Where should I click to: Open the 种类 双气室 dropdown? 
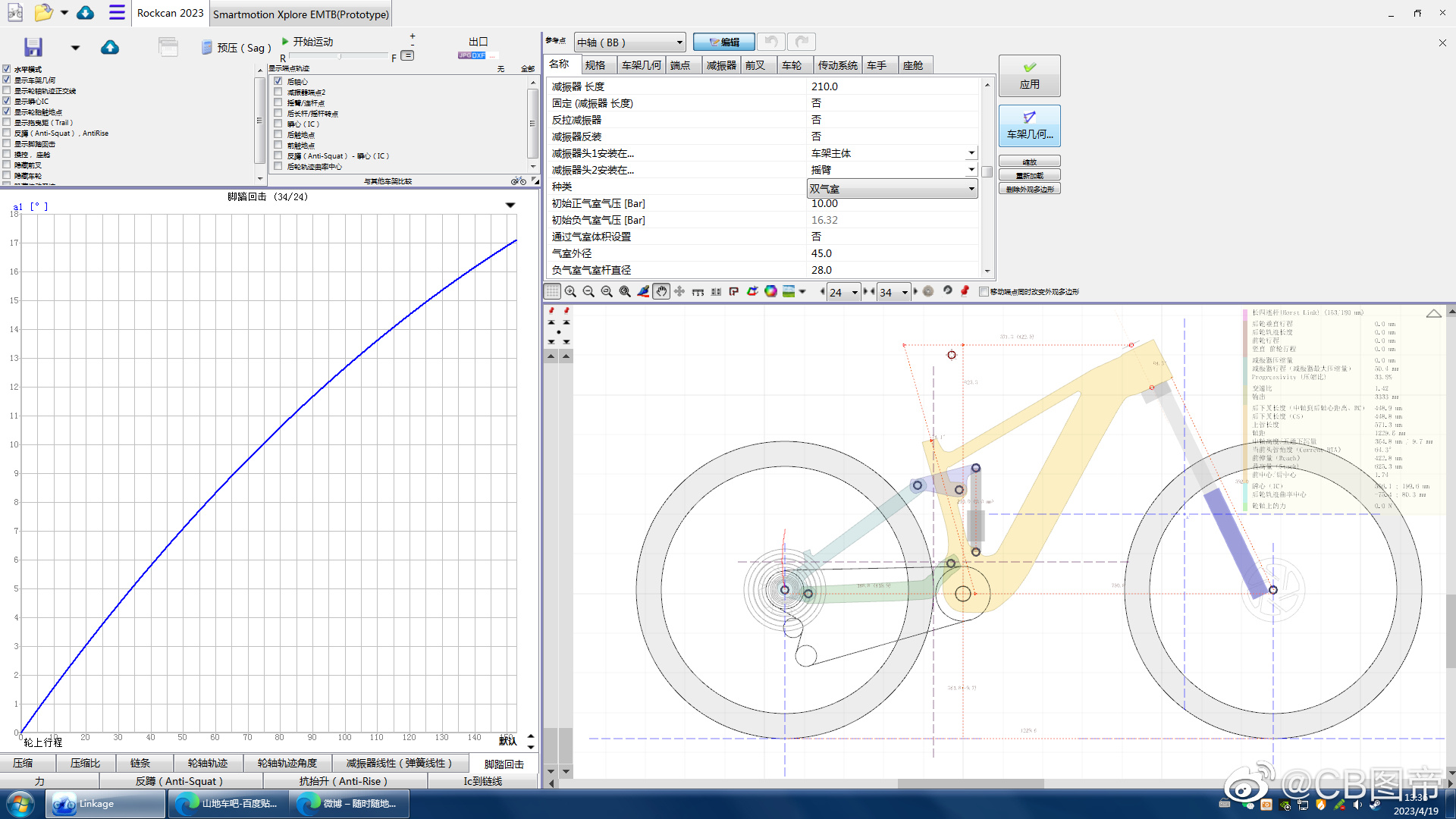click(893, 188)
